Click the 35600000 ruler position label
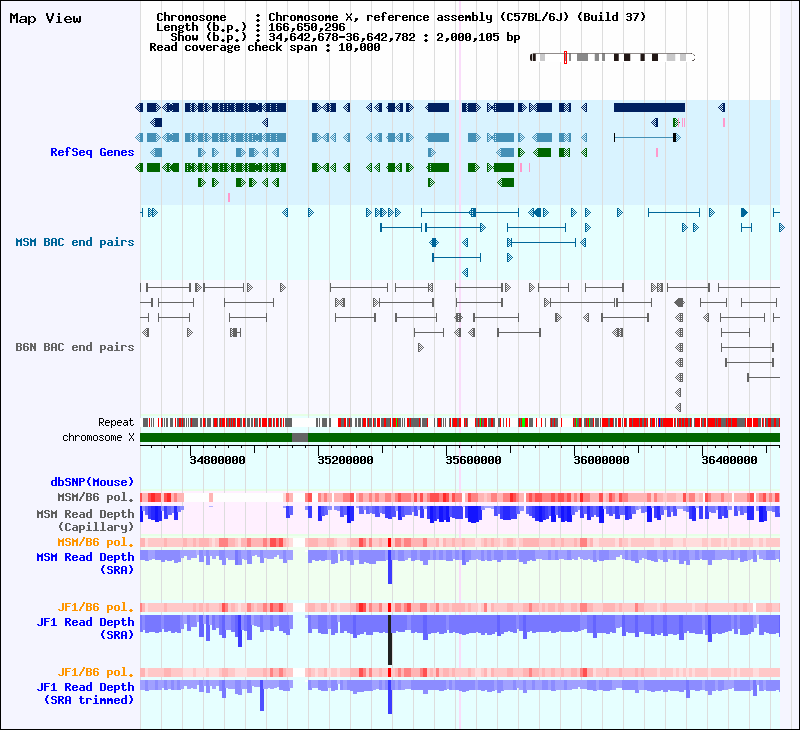This screenshot has width=800, height=730. (473, 460)
